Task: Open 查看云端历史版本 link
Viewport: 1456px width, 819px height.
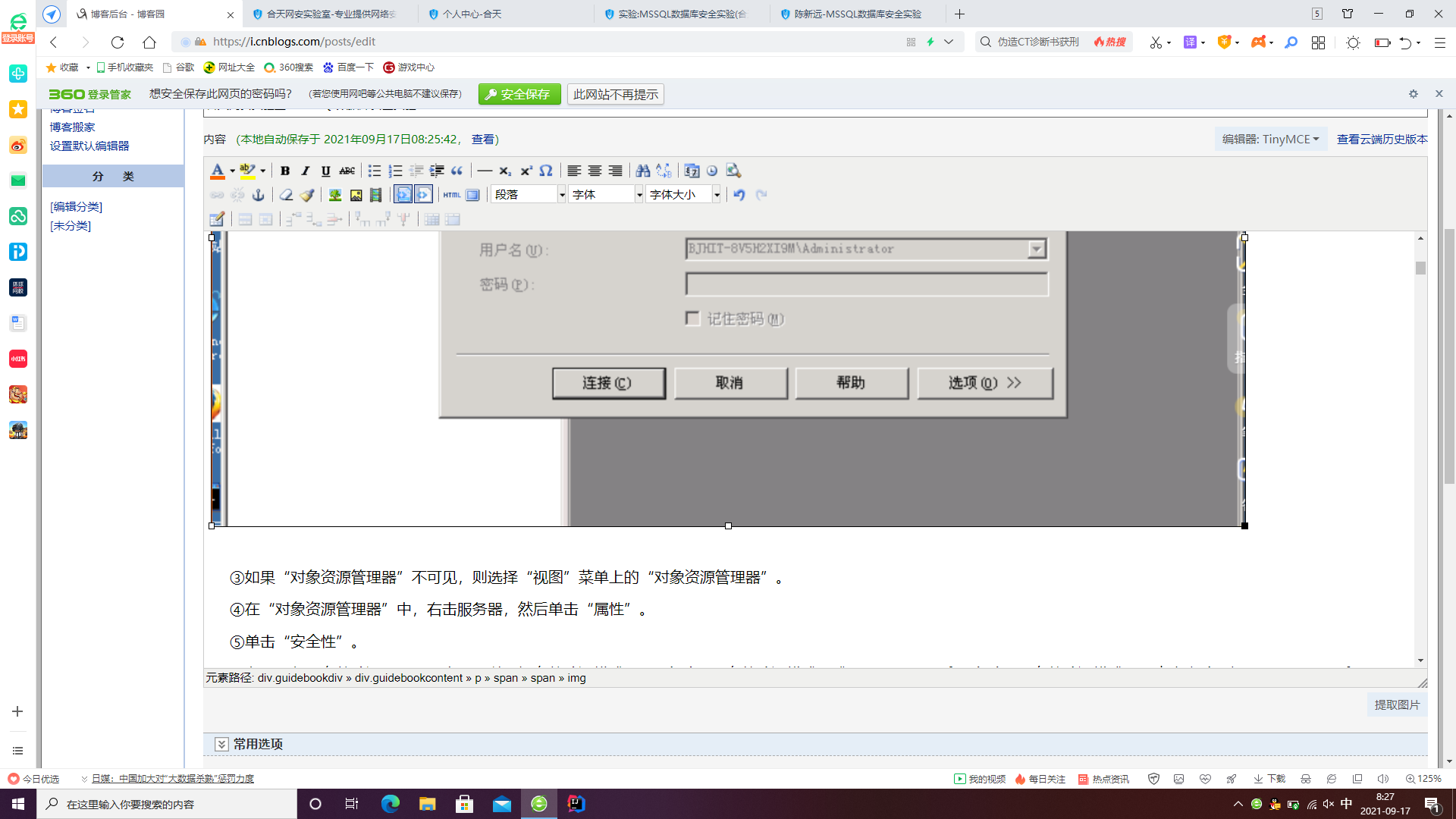Action: coord(1382,139)
